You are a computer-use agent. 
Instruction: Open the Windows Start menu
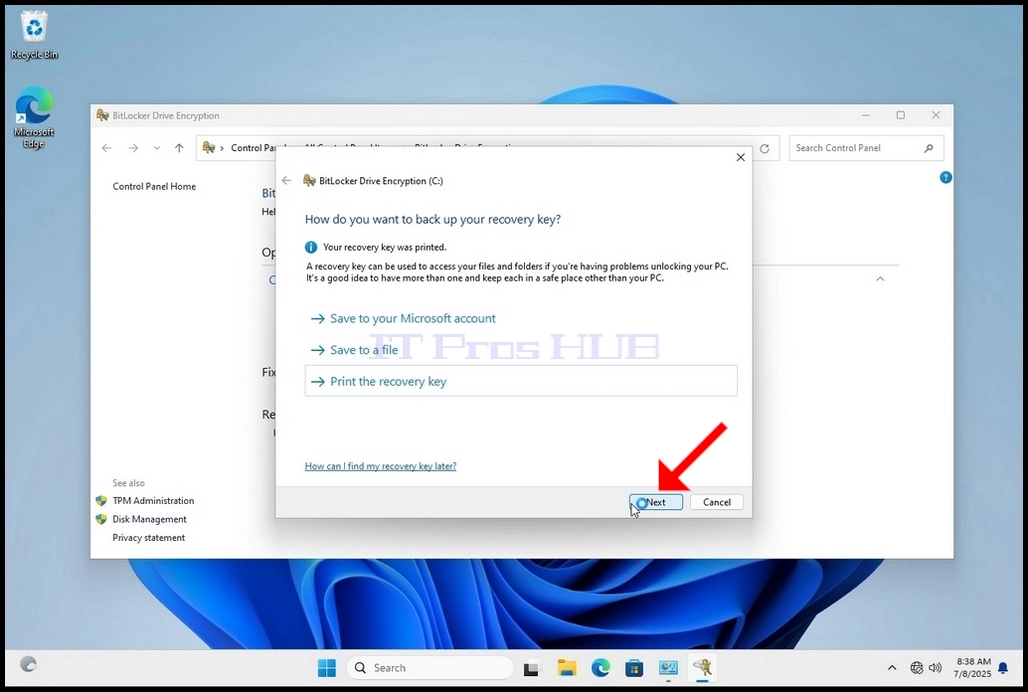(x=326, y=668)
